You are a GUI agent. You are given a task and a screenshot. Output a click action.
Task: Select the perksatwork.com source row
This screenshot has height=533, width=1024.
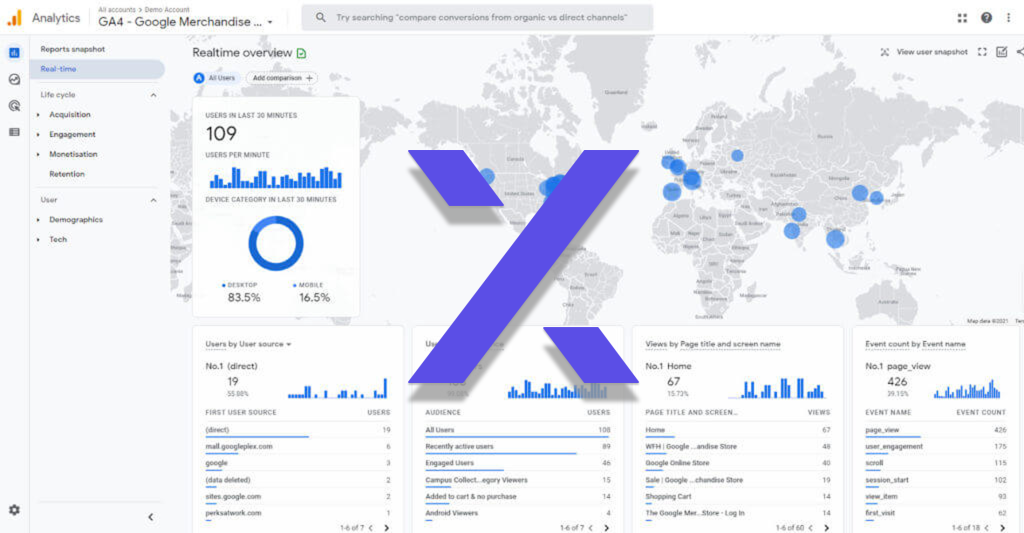pos(297,513)
